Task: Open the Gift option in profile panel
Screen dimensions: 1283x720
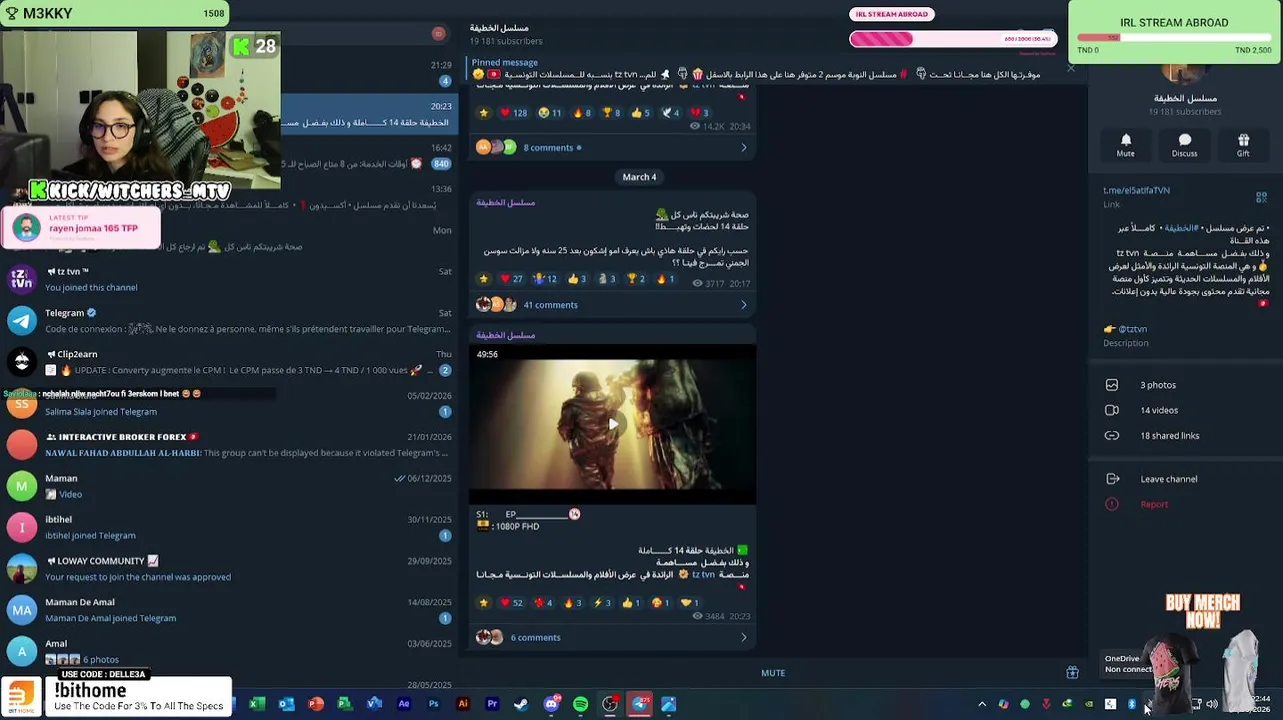Action: (x=1243, y=145)
